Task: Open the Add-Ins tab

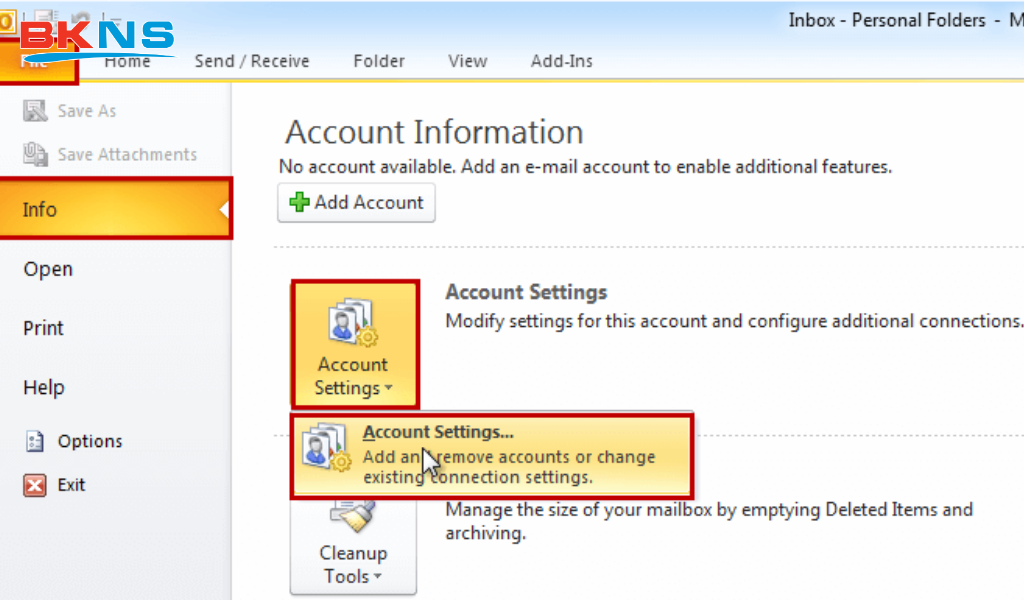Action: point(561,61)
